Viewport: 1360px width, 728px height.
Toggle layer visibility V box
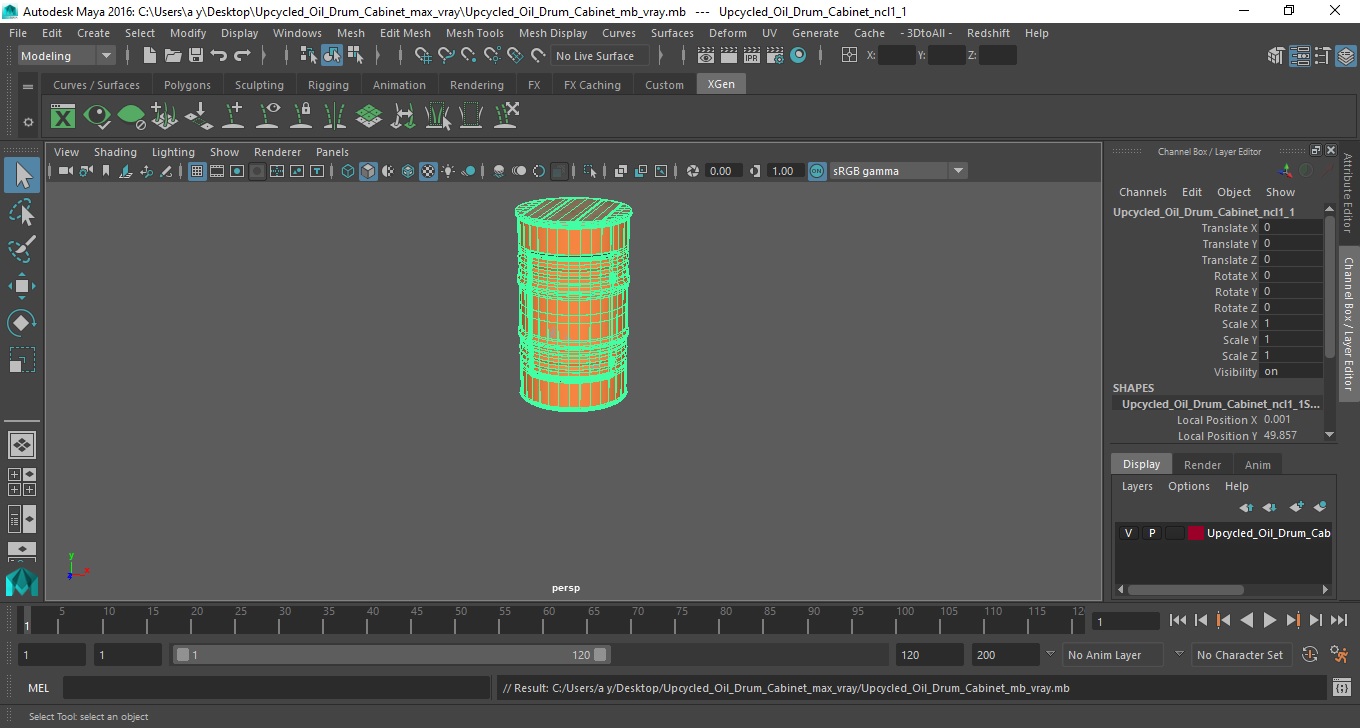click(1128, 533)
